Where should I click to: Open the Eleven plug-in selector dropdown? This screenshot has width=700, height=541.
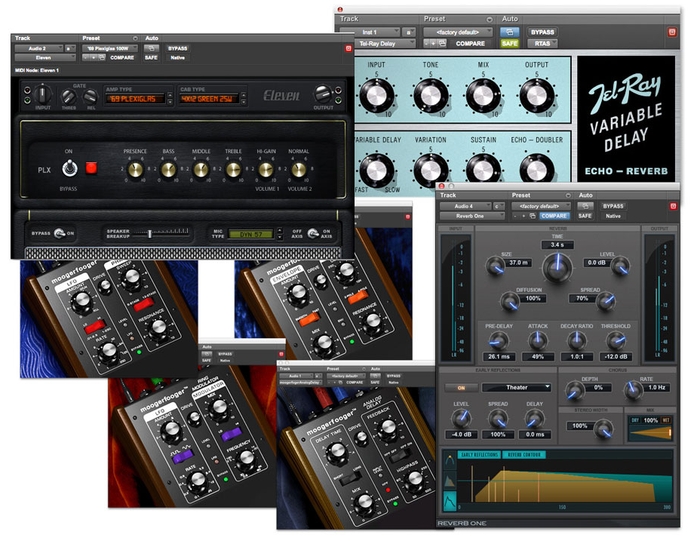45,58
